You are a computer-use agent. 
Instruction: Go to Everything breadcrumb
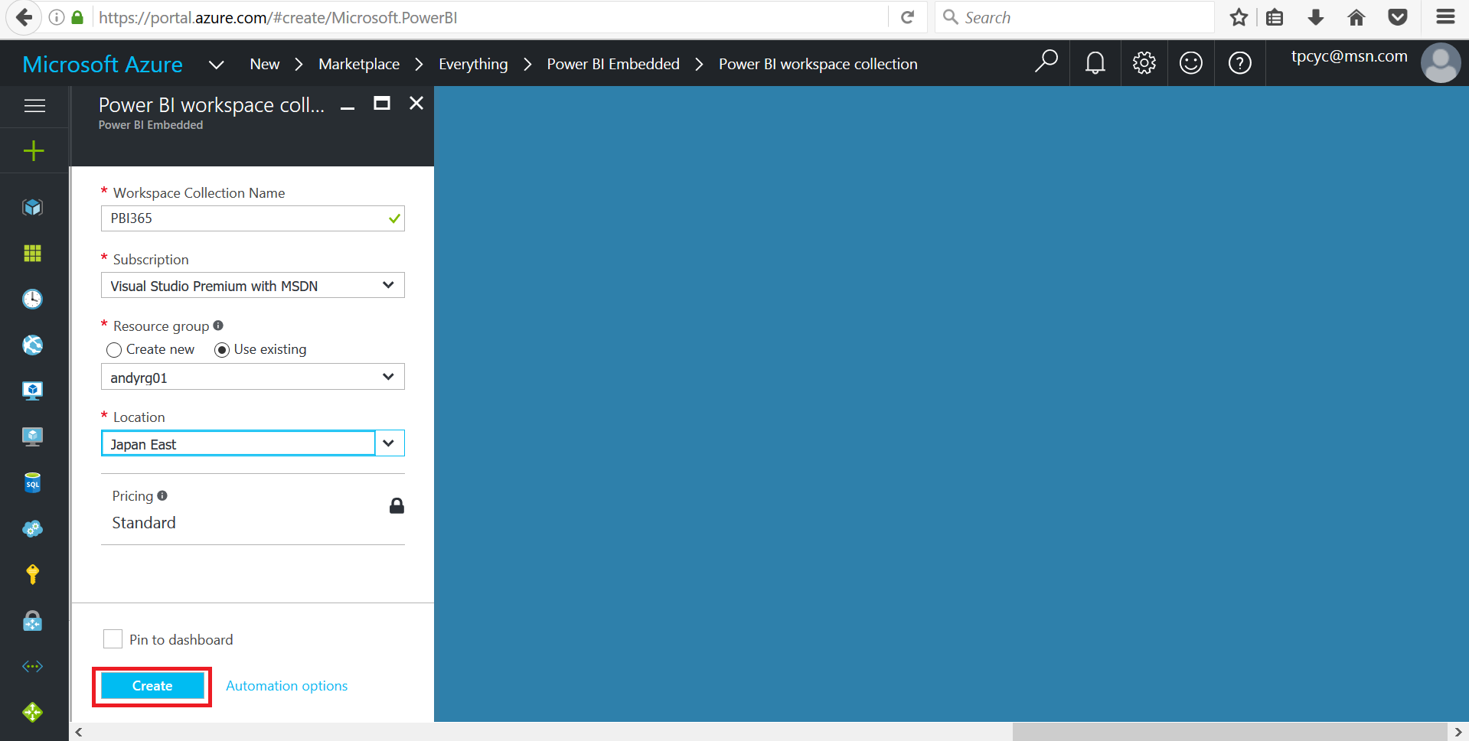pyautogui.click(x=473, y=64)
